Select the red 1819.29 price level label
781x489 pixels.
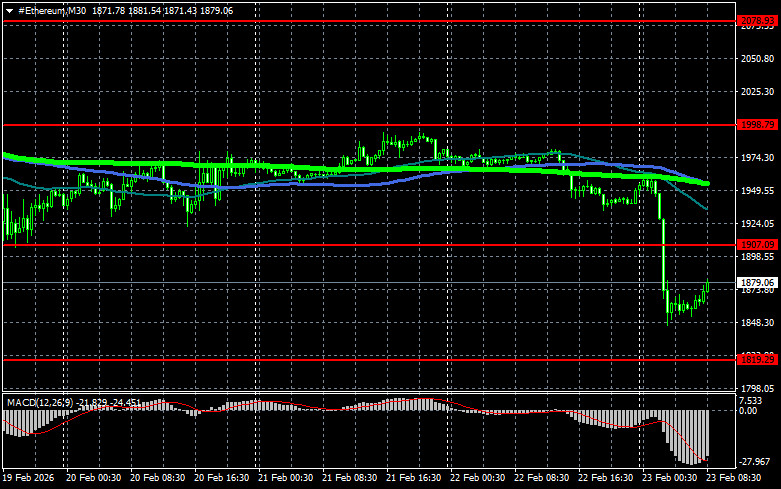[x=757, y=358]
